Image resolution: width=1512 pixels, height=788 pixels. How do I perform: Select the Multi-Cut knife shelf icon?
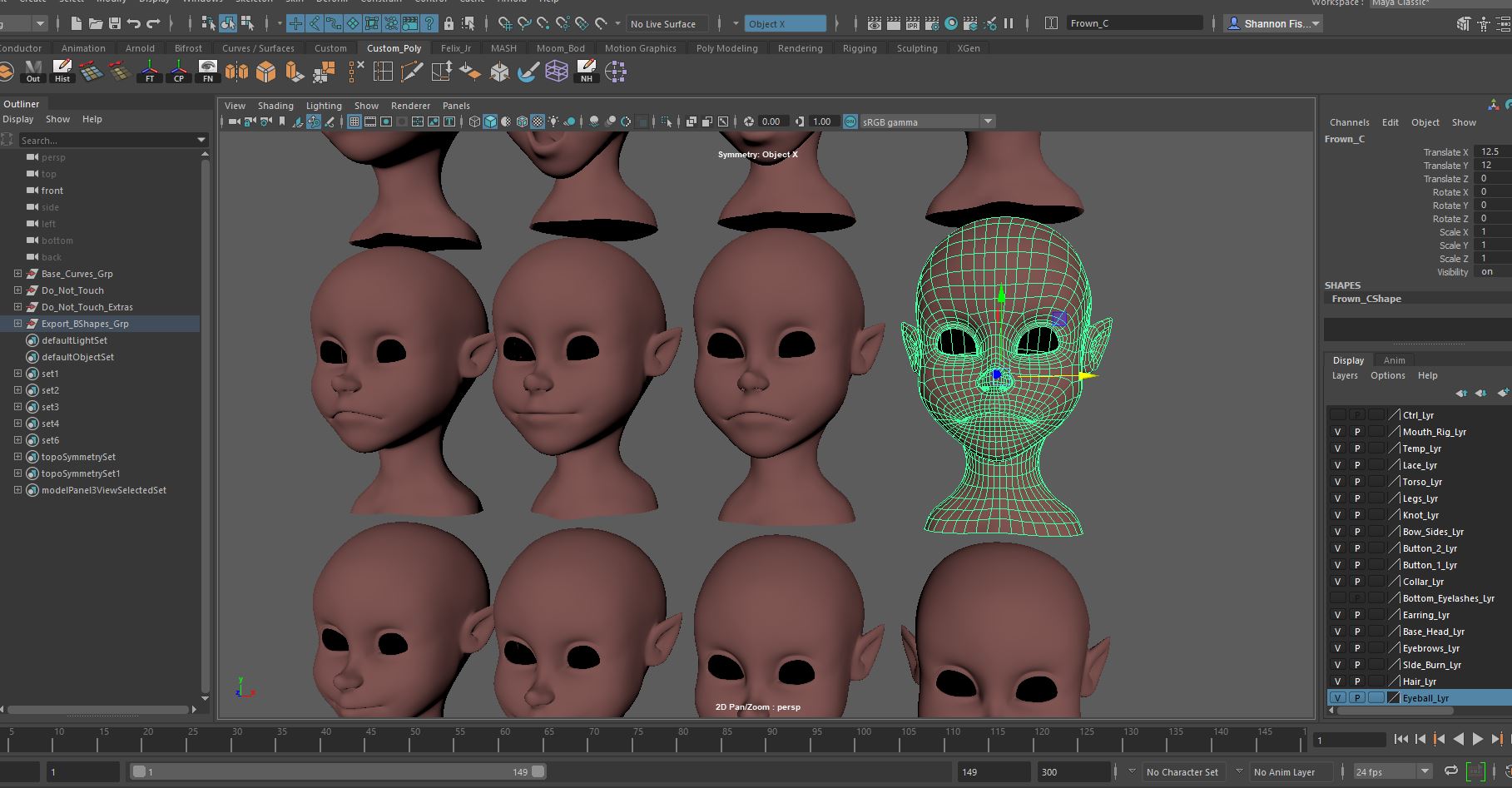412,72
